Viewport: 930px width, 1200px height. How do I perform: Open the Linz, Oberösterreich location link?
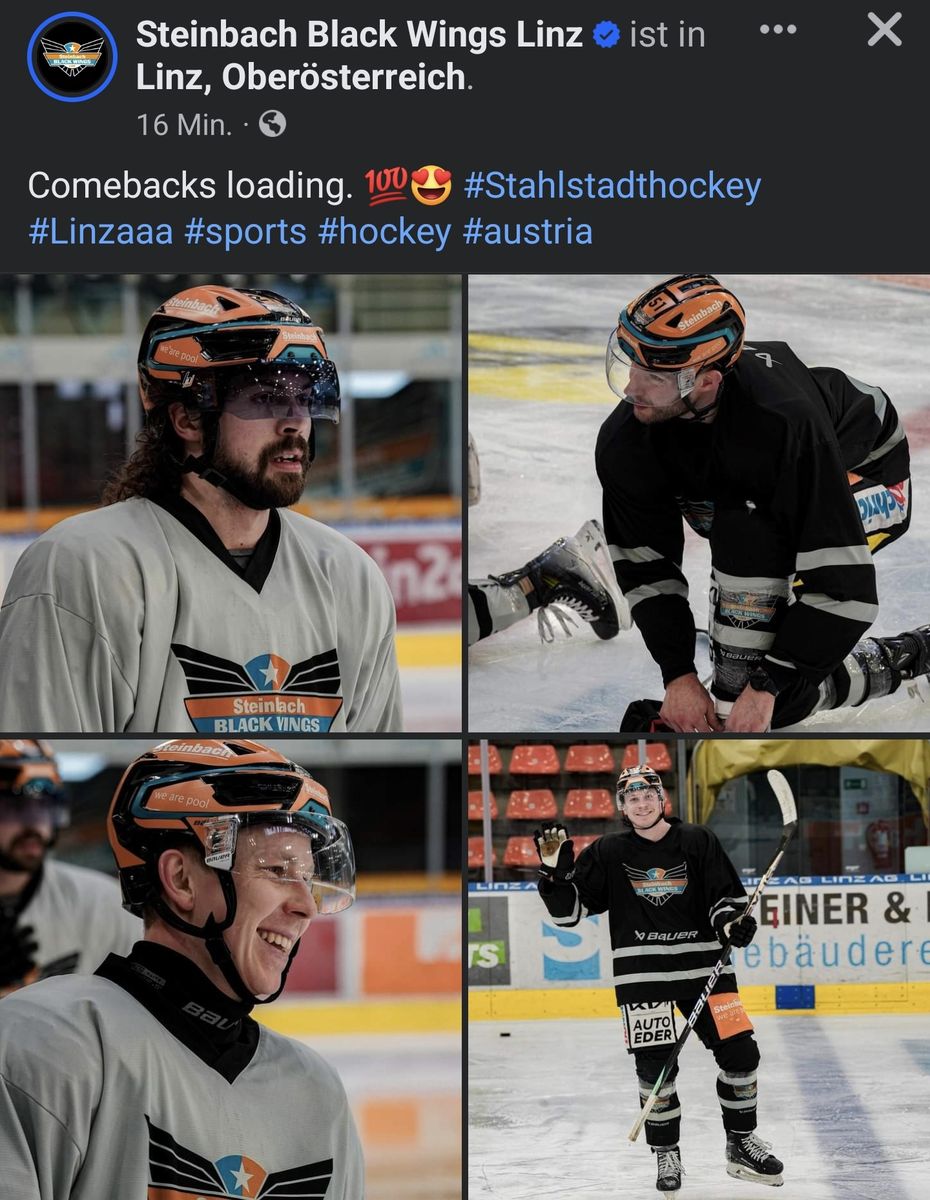[301, 78]
